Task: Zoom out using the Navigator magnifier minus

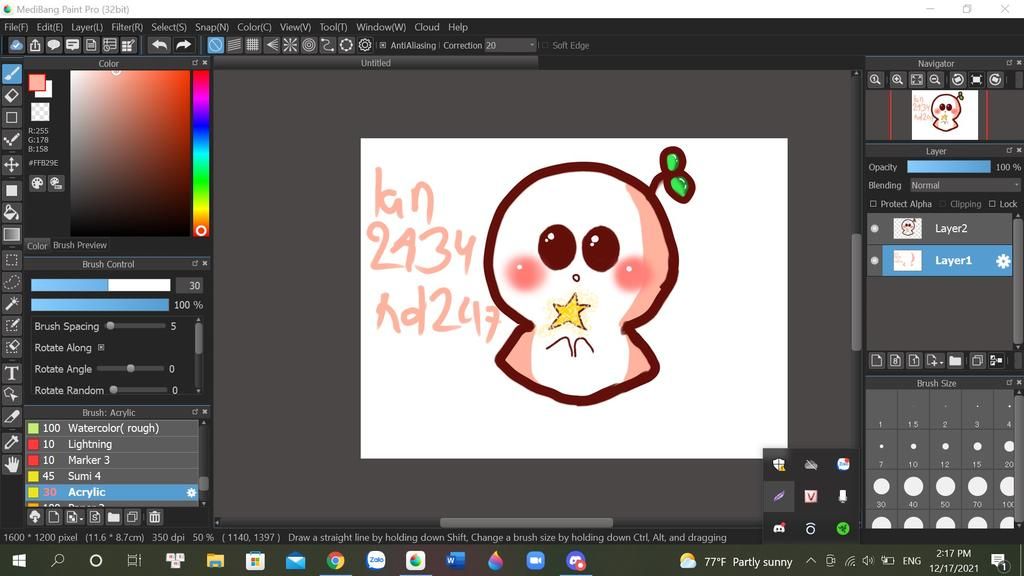Action: [935, 80]
